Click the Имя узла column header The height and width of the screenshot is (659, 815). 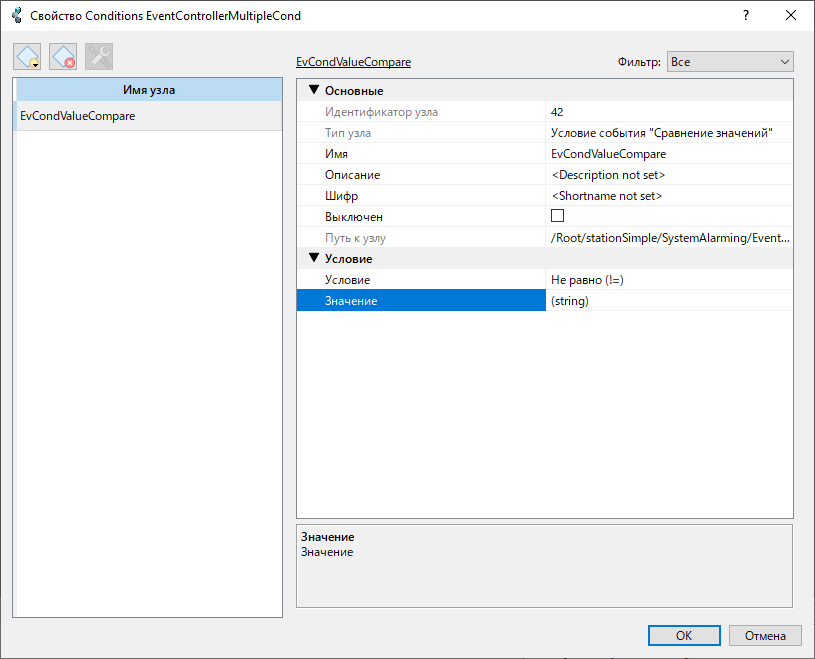(148, 90)
